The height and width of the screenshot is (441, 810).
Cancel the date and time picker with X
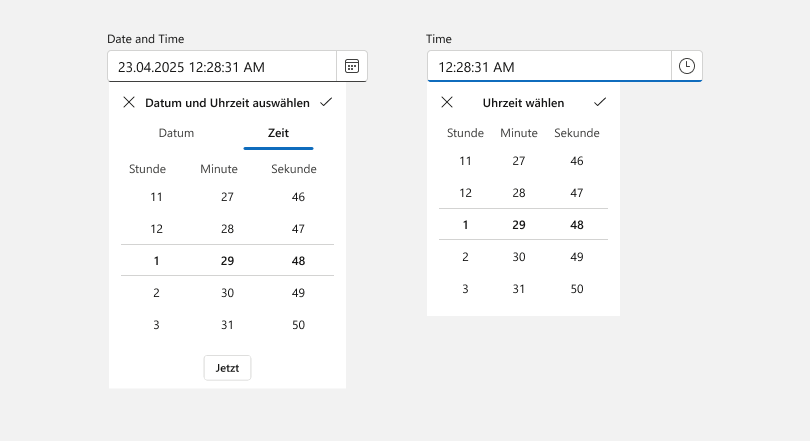click(x=129, y=102)
